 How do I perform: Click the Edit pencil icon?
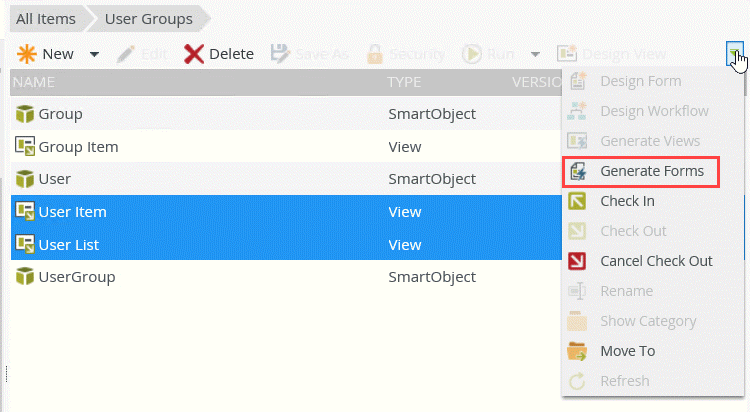click(126, 54)
